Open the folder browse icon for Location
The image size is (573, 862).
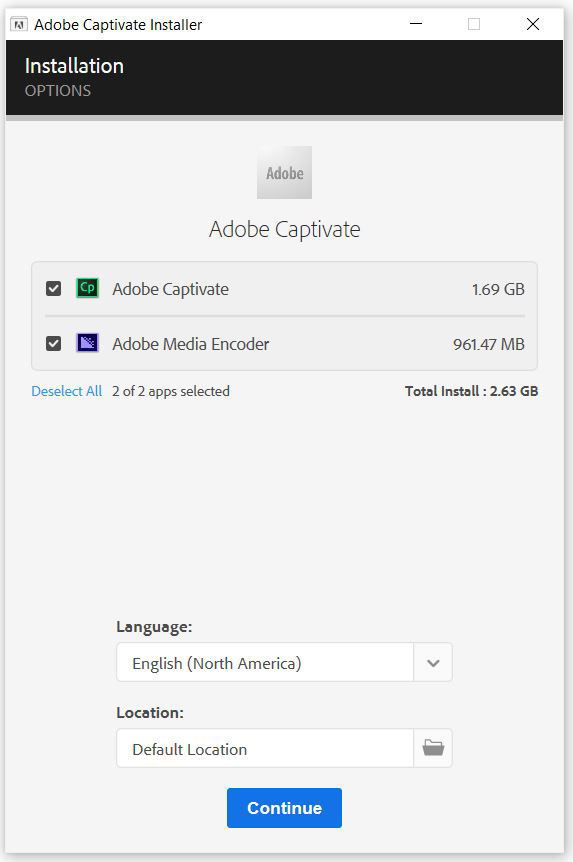(433, 748)
